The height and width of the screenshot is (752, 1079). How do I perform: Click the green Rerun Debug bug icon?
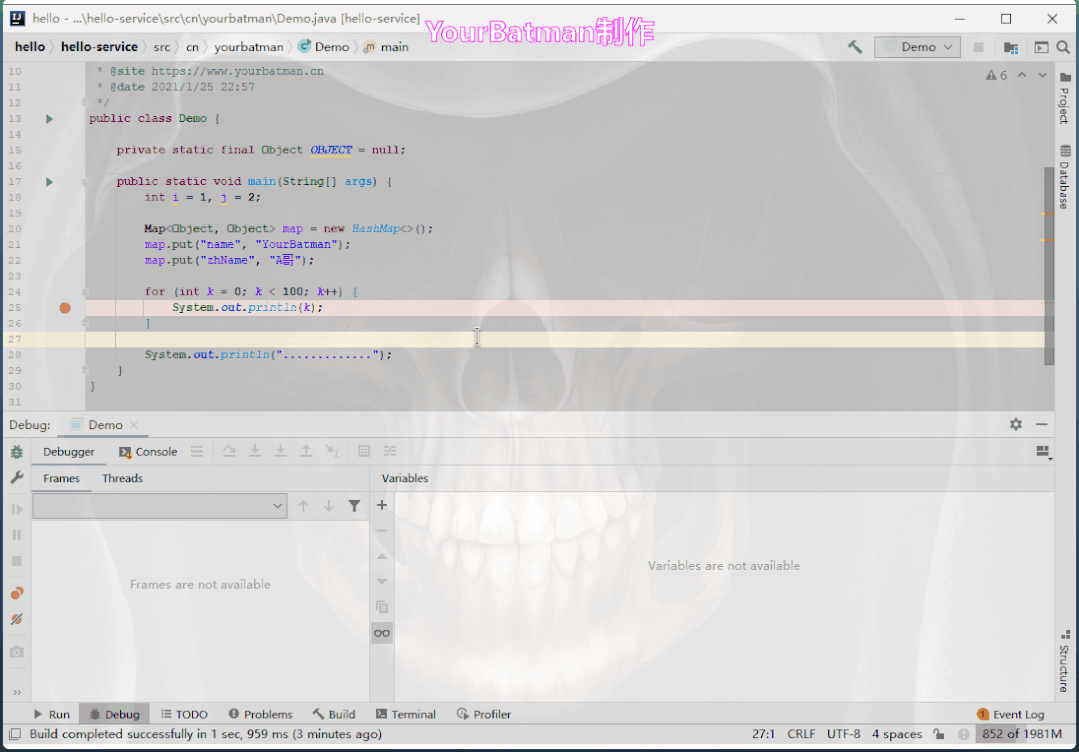tap(17, 452)
